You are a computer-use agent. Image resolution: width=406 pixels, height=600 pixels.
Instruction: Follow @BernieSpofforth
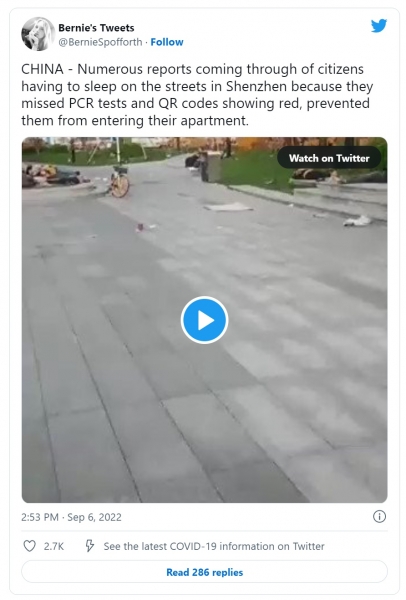pyautogui.click(x=167, y=42)
